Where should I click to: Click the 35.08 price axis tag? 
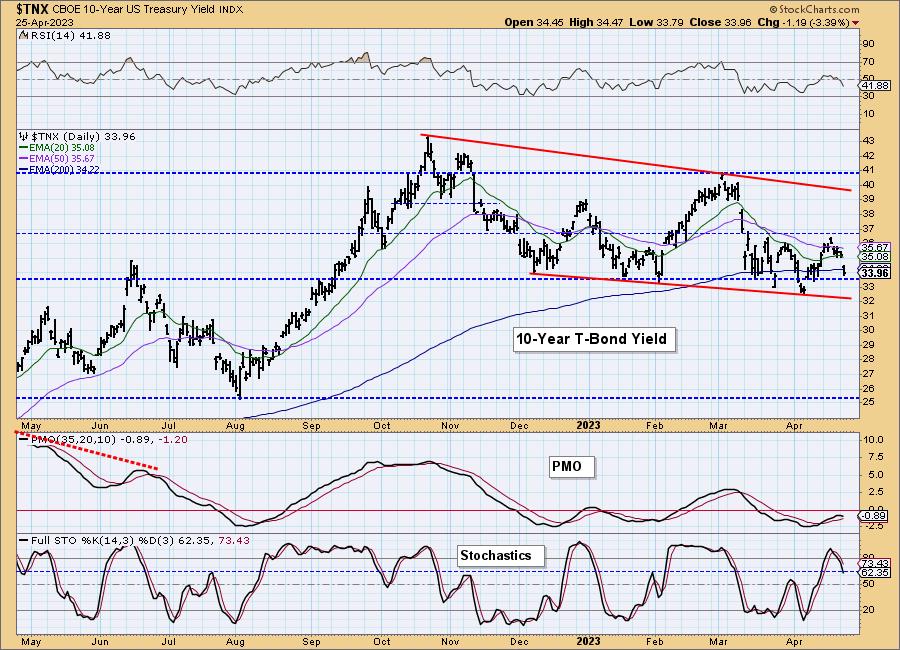[x=875, y=257]
